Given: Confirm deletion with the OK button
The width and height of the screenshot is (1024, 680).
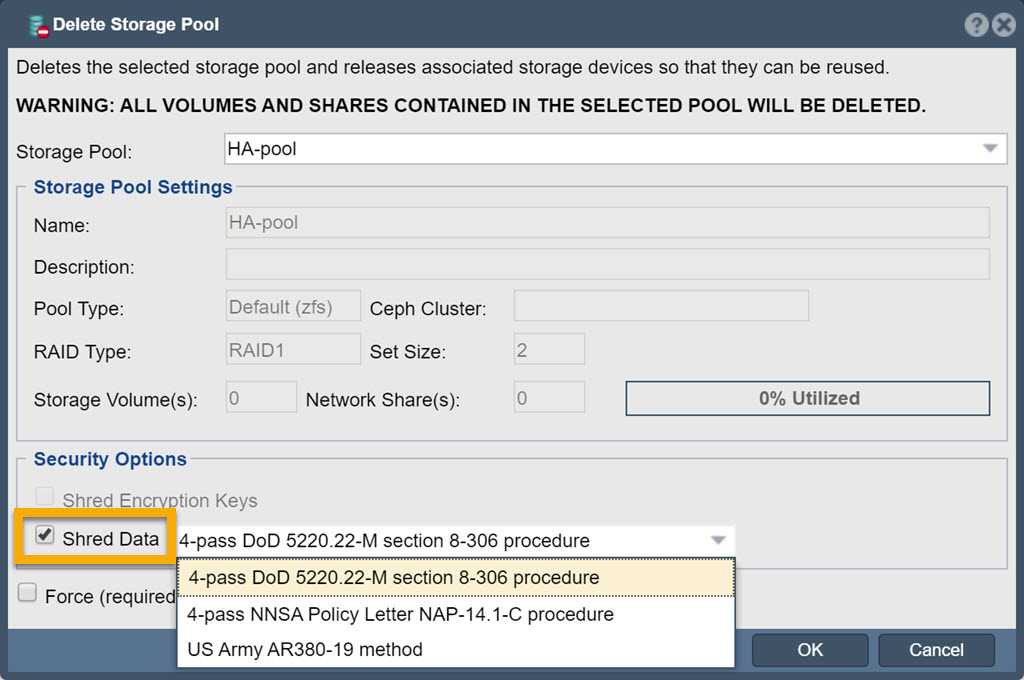Looking at the screenshot, I should click(x=810, y=650).
